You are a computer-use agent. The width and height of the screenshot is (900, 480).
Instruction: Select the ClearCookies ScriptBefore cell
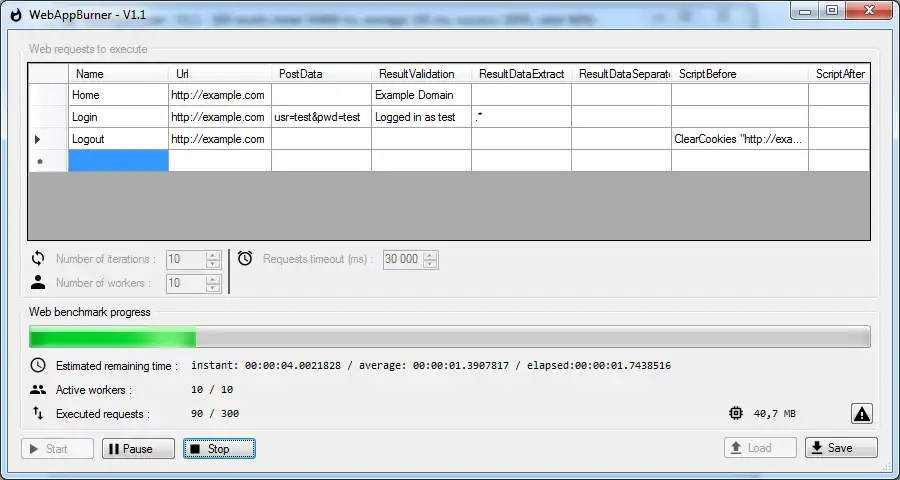740,139
